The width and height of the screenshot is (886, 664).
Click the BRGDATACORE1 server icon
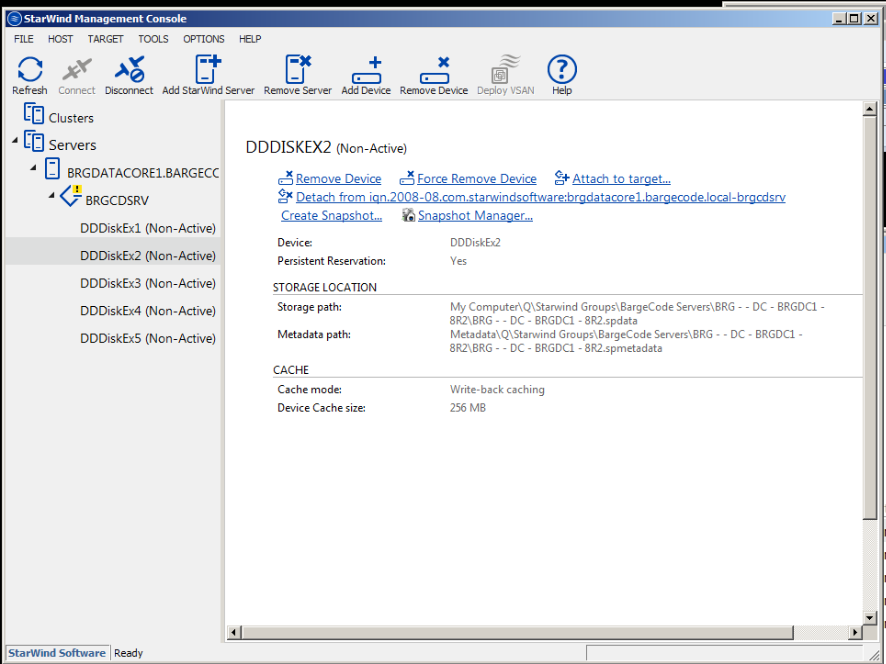pos(53,168)
